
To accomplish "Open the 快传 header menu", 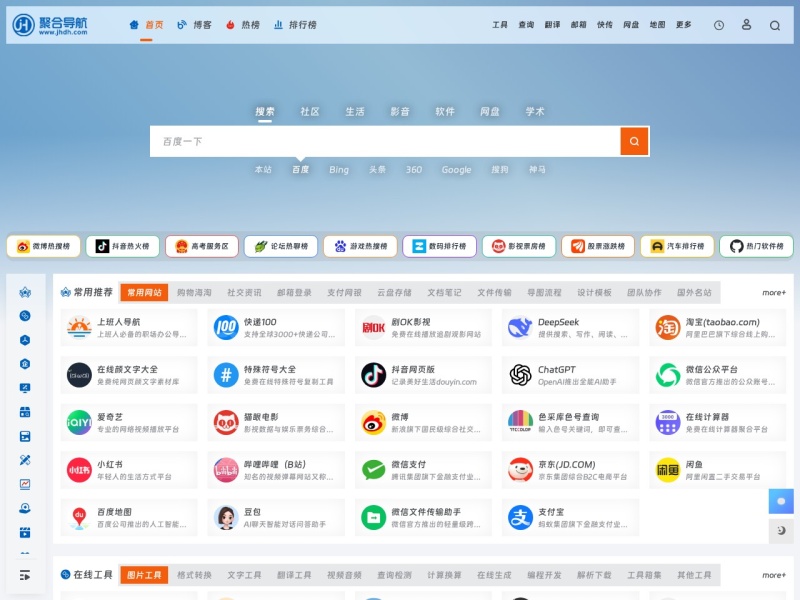I will (605, 24).
